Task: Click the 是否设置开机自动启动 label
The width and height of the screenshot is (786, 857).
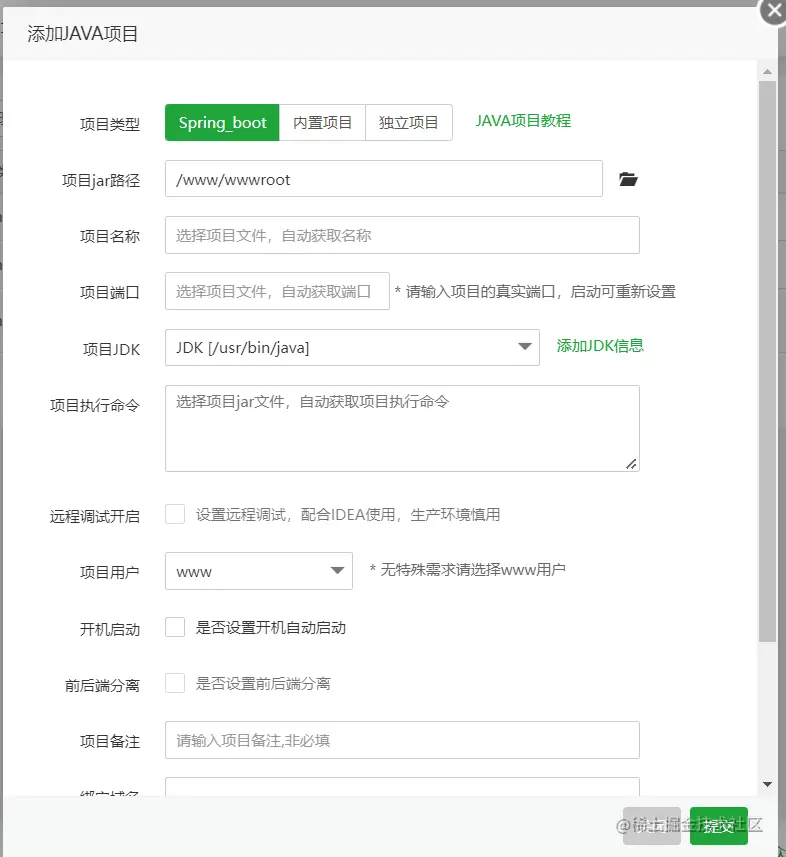Action: coord(271,627)
